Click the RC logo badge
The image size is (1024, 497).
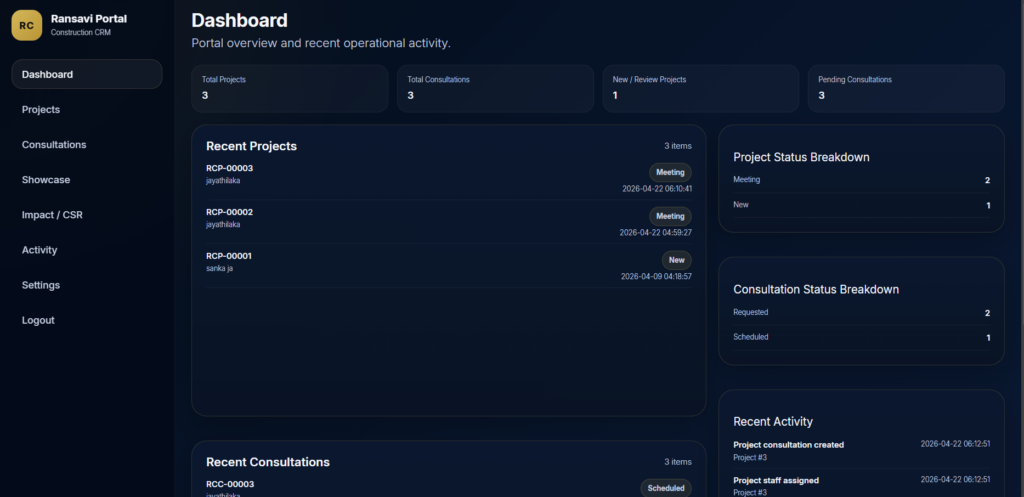tap(26, 25)
